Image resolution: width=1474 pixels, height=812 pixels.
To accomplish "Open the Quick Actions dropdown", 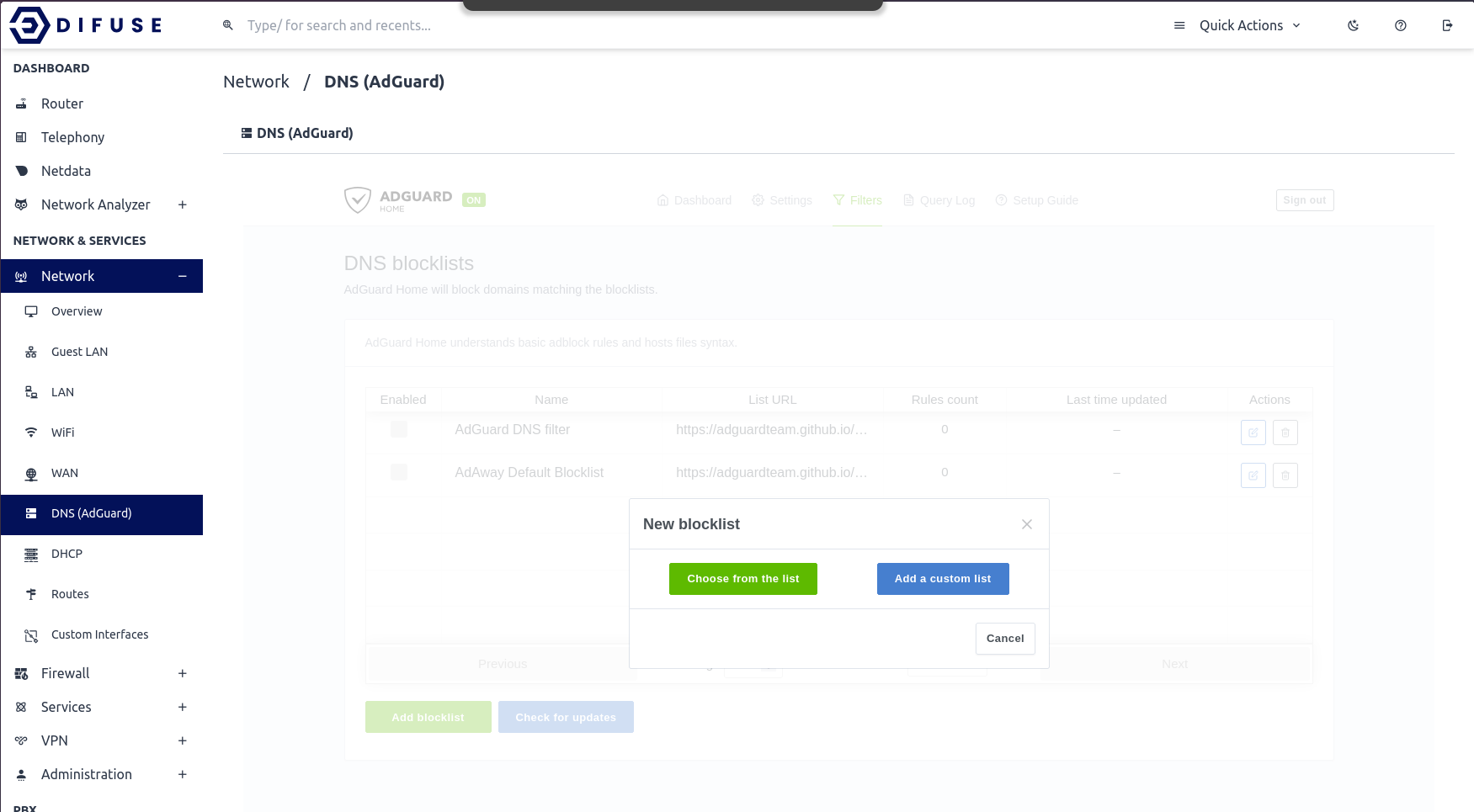I will (x=1237, y=25).
